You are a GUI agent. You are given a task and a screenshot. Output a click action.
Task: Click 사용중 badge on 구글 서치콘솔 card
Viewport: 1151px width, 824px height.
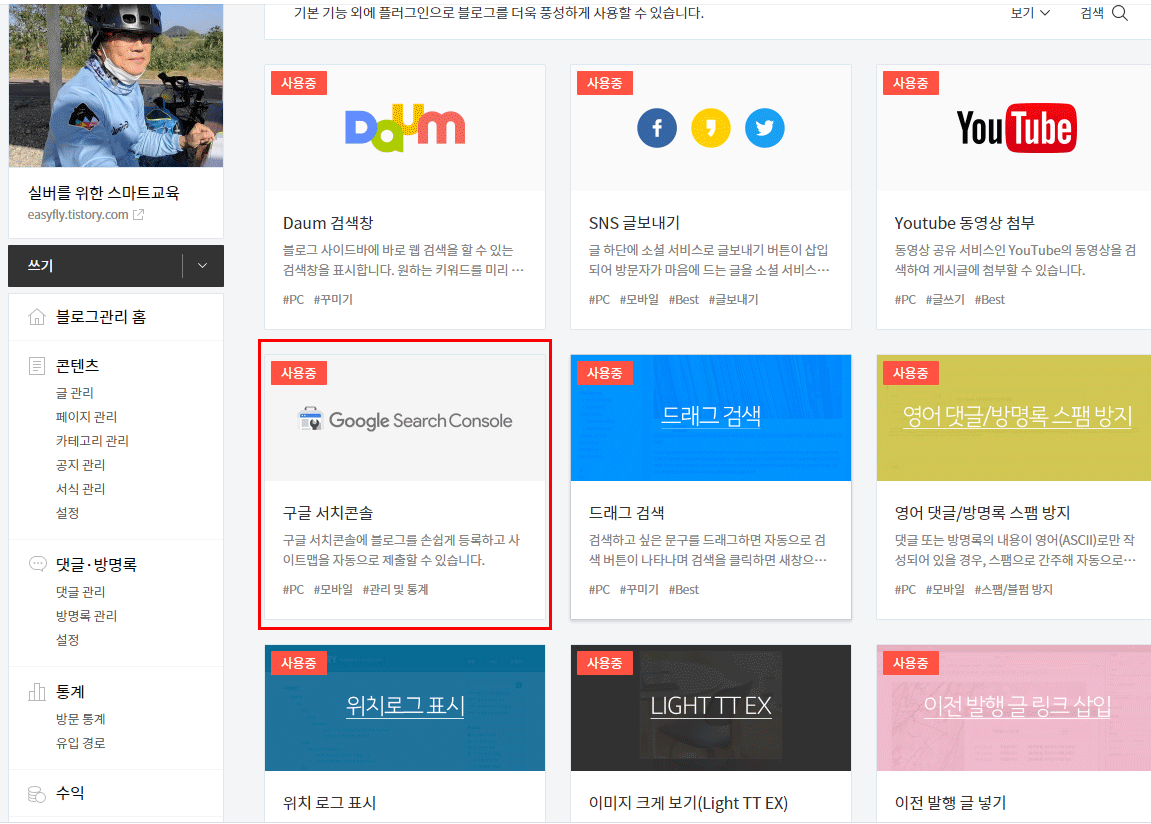tap(299, 373)
